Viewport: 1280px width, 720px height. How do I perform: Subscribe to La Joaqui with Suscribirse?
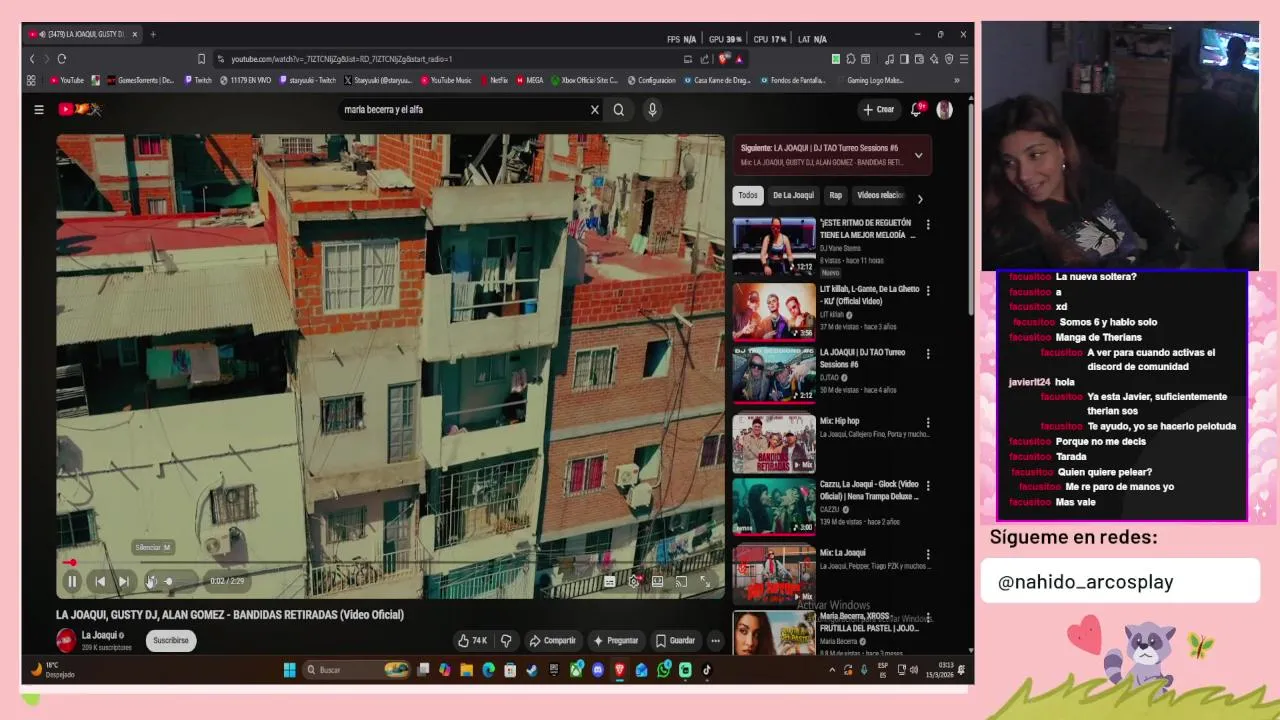click(170, 640)
